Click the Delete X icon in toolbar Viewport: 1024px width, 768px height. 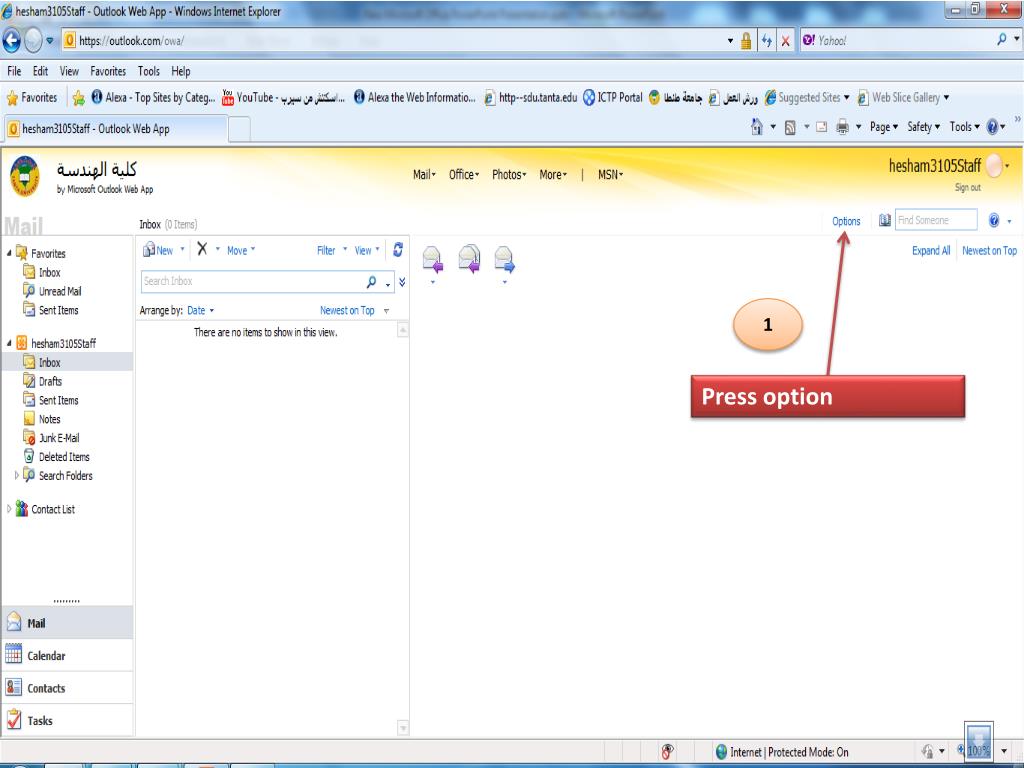point(202,251)
